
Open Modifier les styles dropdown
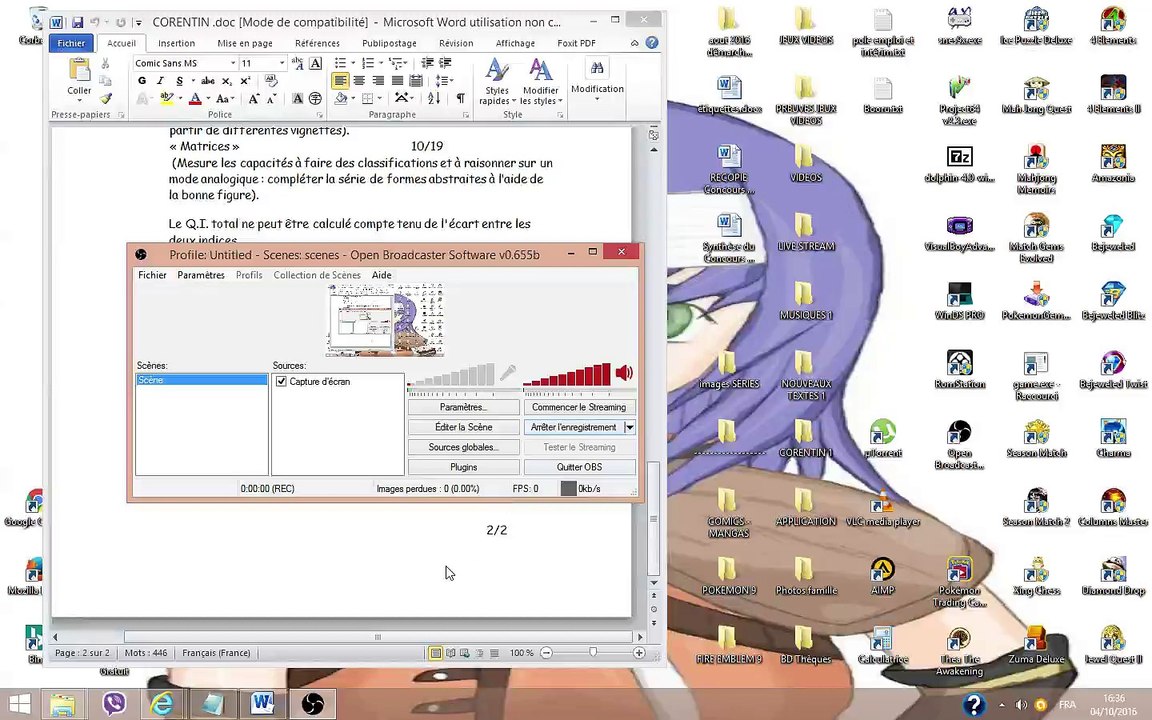point(541,82)
